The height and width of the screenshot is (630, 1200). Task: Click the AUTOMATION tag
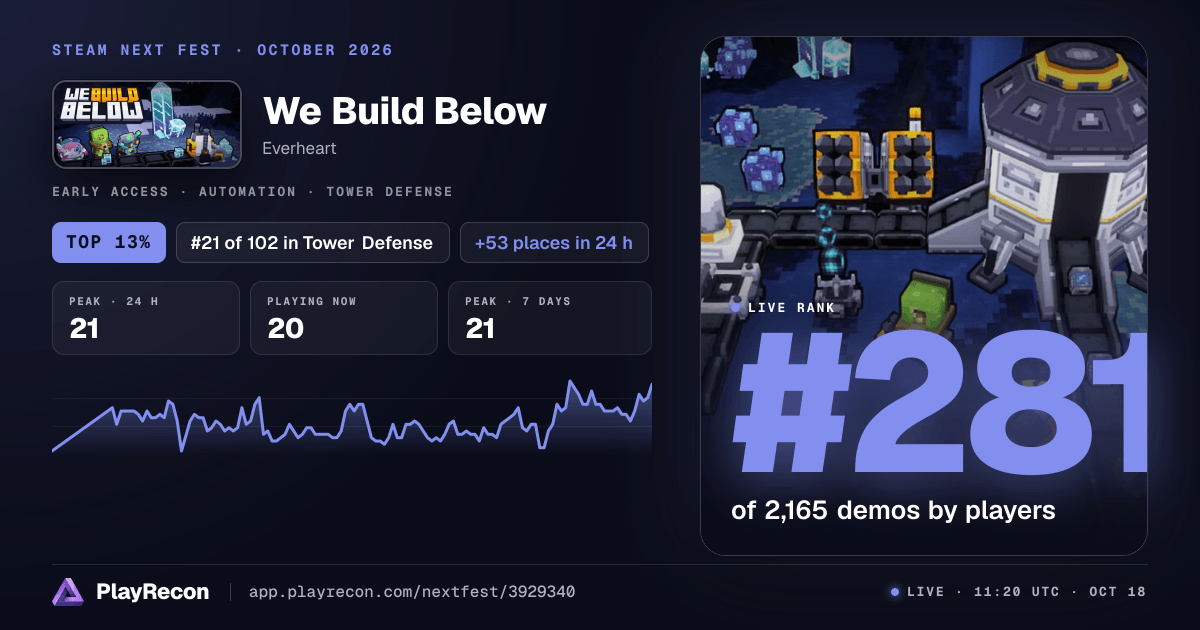(247, 191)
